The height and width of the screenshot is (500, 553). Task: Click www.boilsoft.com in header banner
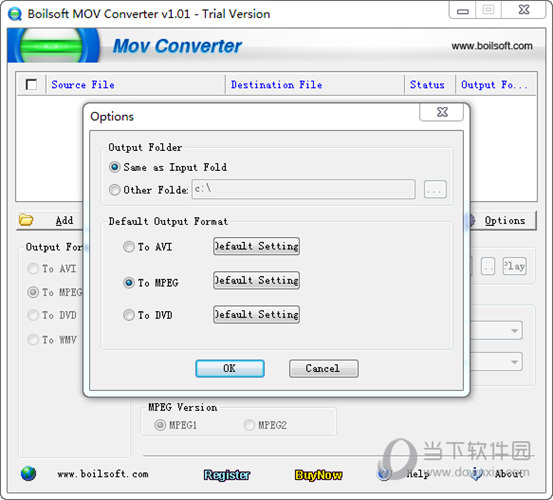click(492, 46)
